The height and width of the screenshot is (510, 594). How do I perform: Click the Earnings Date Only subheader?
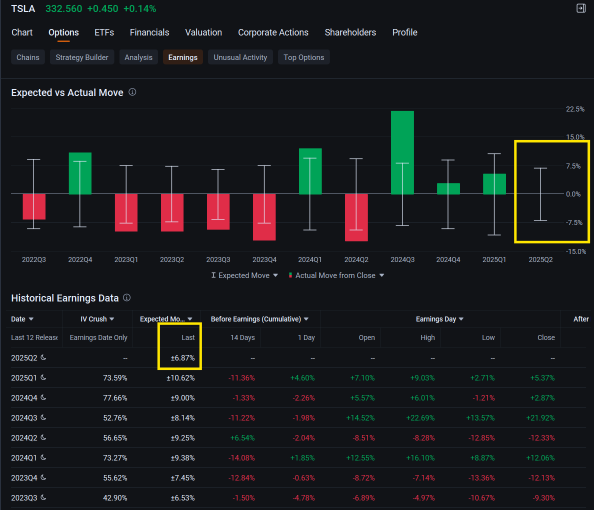point(98,338)
